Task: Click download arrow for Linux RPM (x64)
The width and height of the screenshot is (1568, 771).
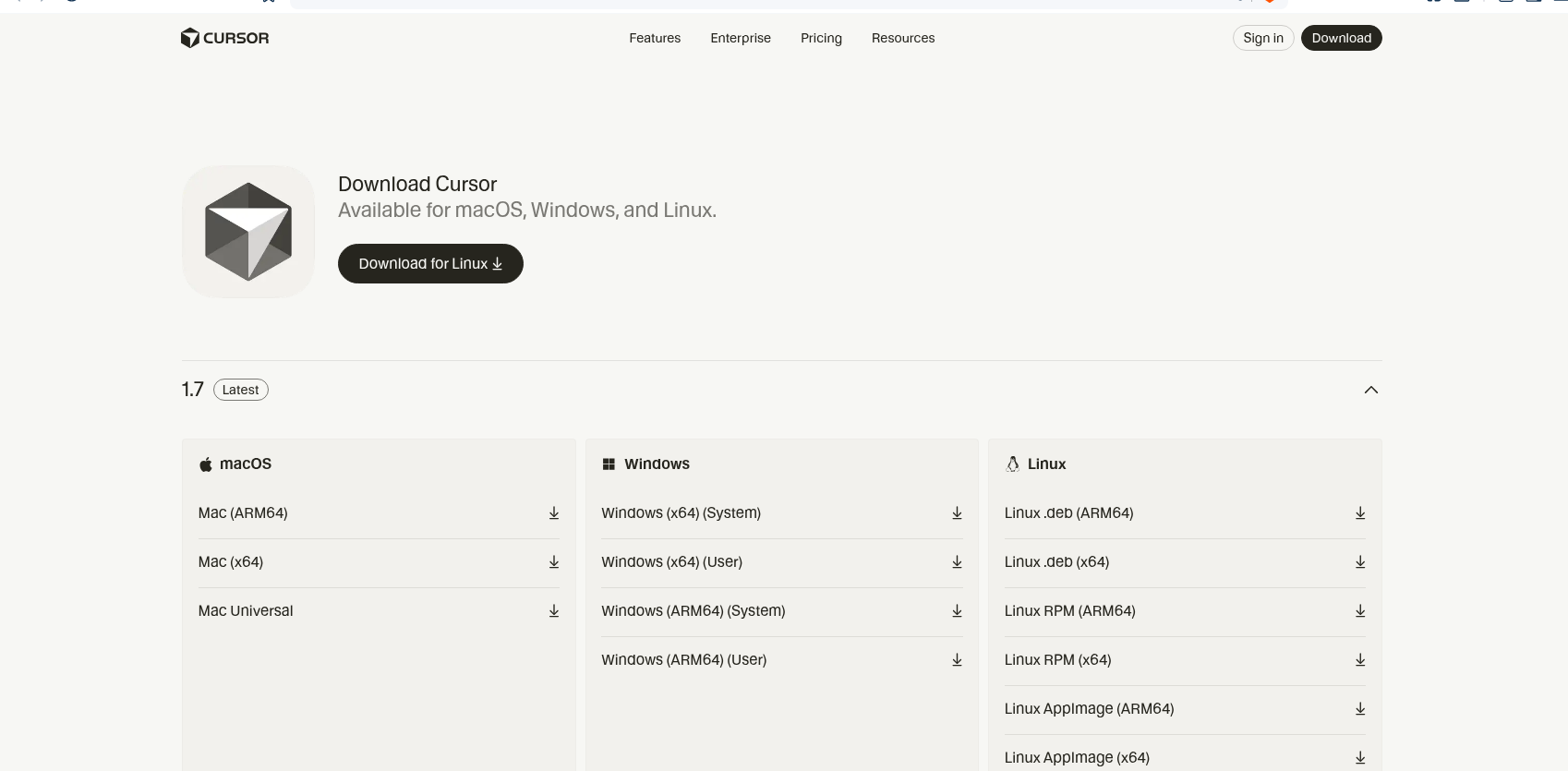Action: point(1360,660)
